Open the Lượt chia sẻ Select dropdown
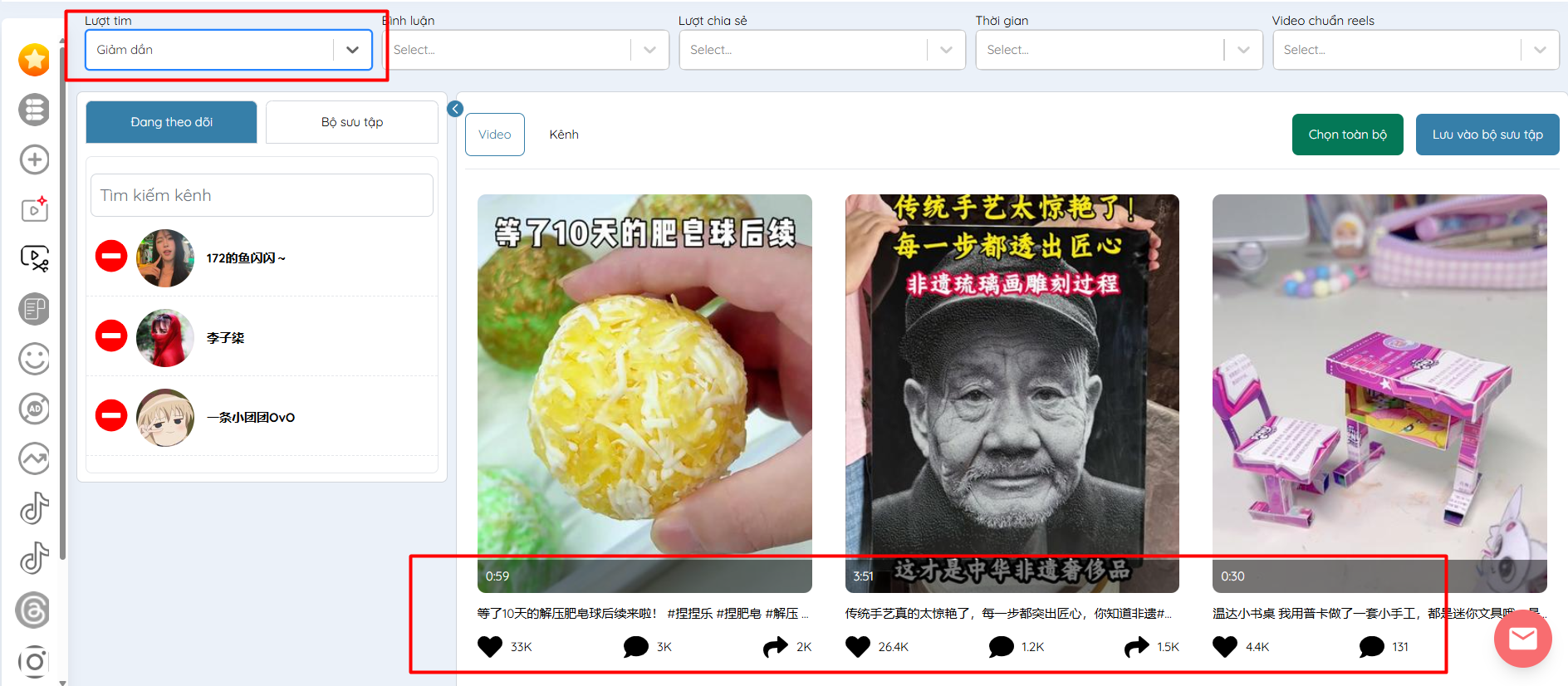This screenshot has width=1568, height=686. [822, 50]
